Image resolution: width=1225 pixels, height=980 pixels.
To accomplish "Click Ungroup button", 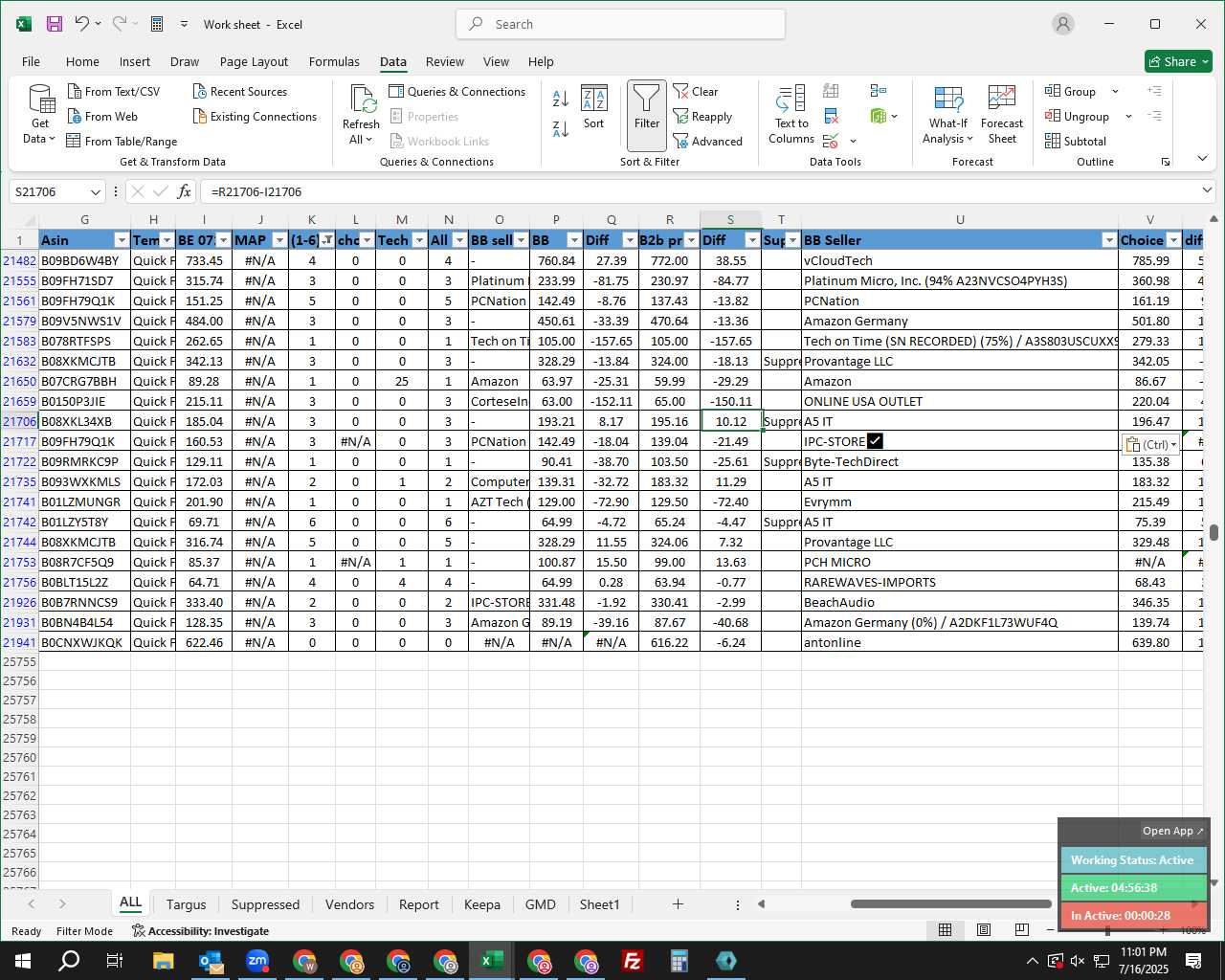I will pyautogui.click(x=1078, y=116).
